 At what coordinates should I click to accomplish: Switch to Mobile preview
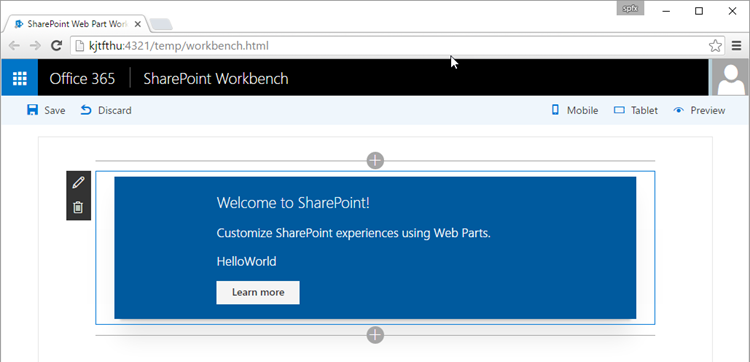pos(574,110)
